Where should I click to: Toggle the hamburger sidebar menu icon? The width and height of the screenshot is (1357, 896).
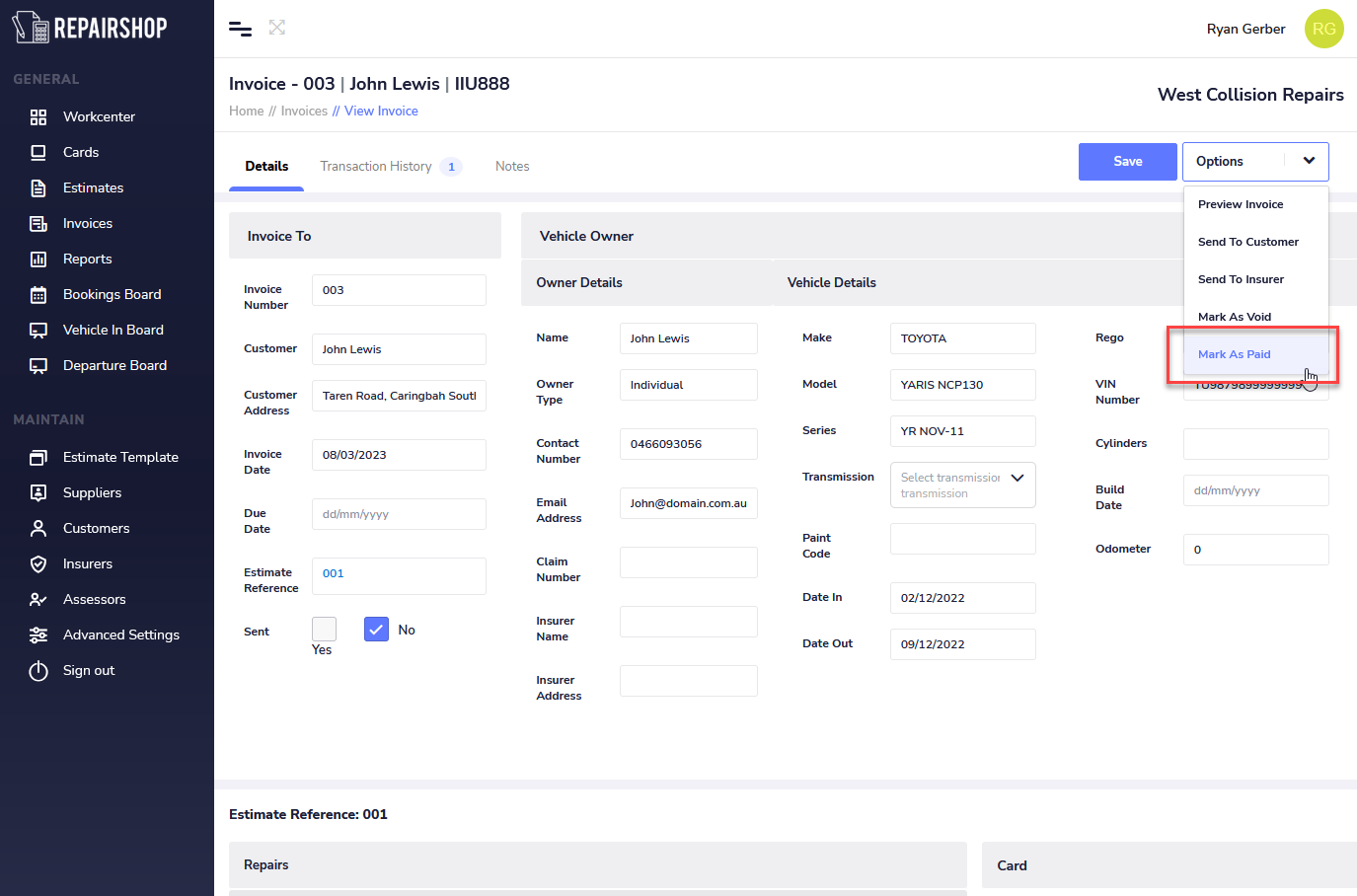point(240,29)
